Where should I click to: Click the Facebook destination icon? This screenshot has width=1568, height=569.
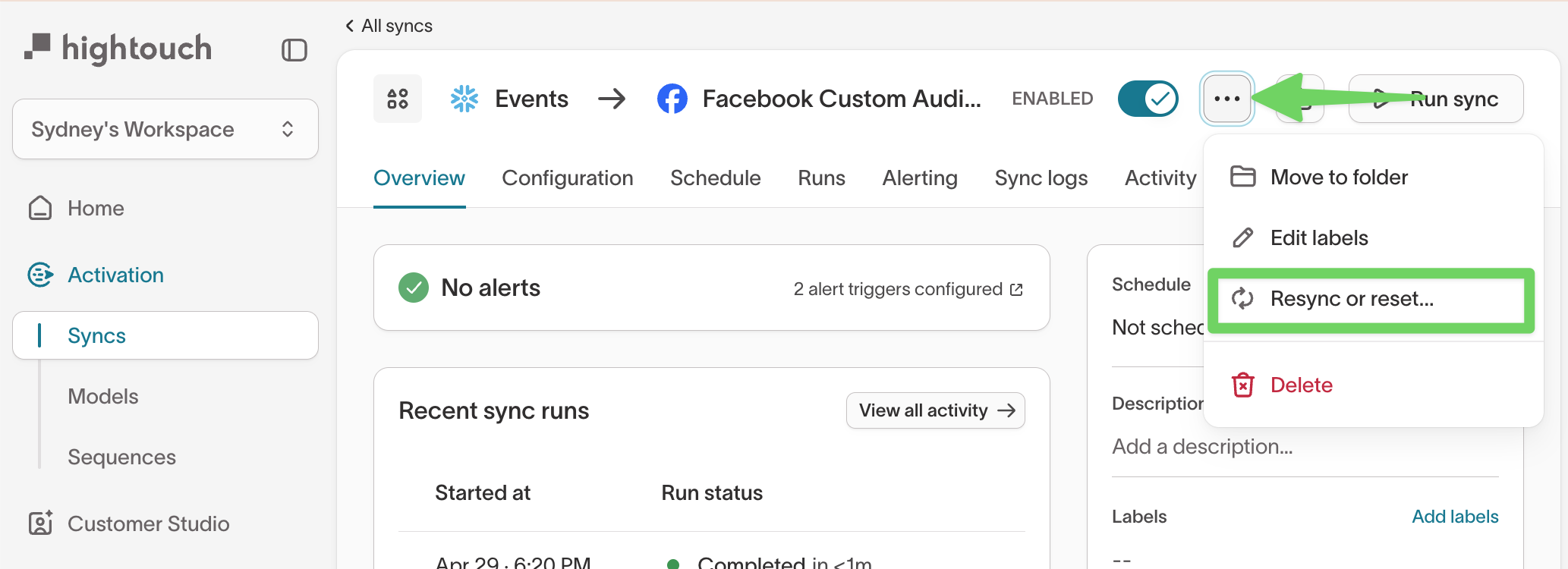click(672, 99)
